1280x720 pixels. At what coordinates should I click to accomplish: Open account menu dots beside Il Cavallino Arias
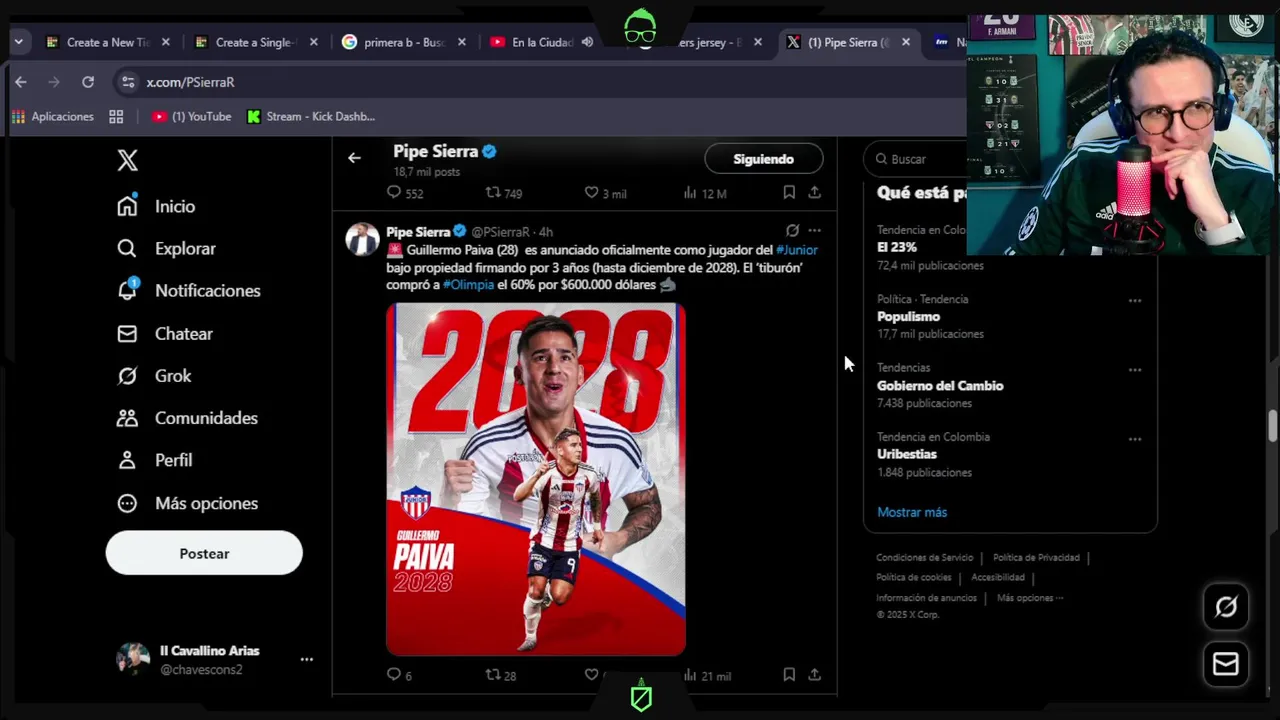[x=306, y=659]
